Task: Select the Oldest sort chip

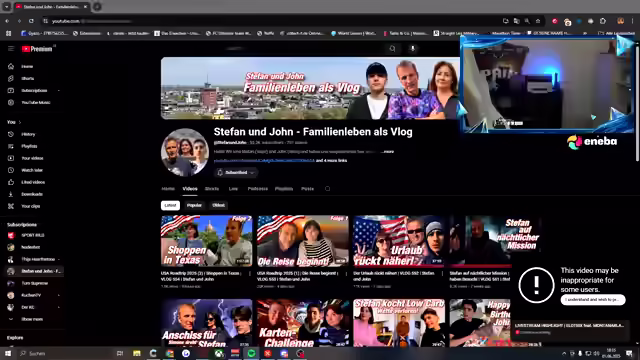Action: [x=219, y=205]
